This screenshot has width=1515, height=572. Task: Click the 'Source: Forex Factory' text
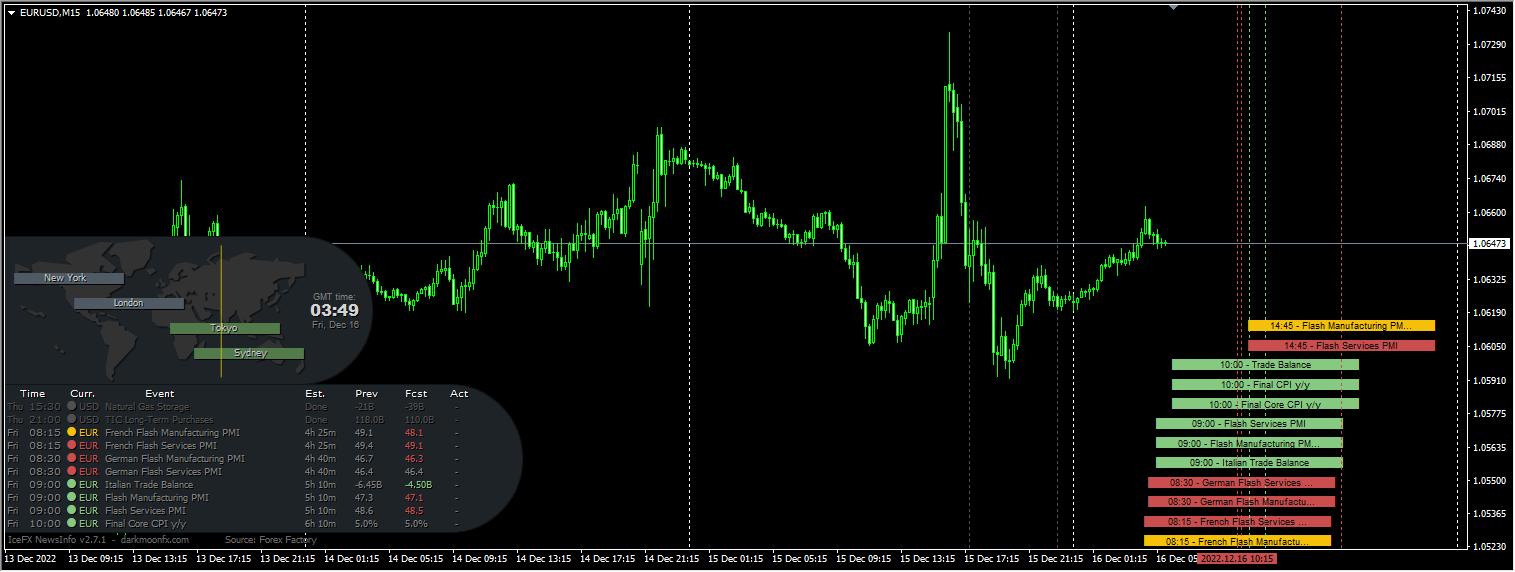coord(271,540)
